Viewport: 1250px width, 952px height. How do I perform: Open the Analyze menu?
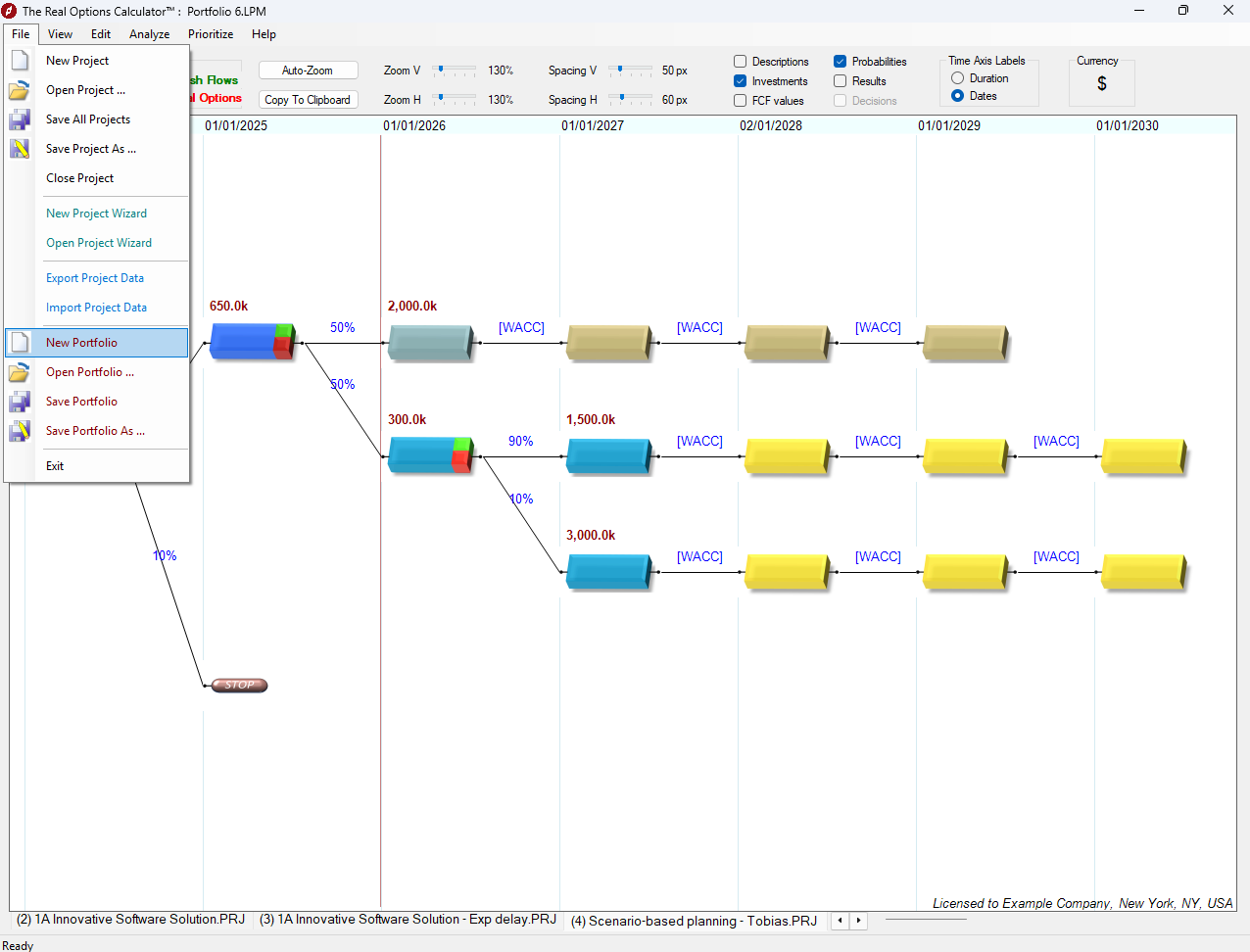[x=149, y=33]
